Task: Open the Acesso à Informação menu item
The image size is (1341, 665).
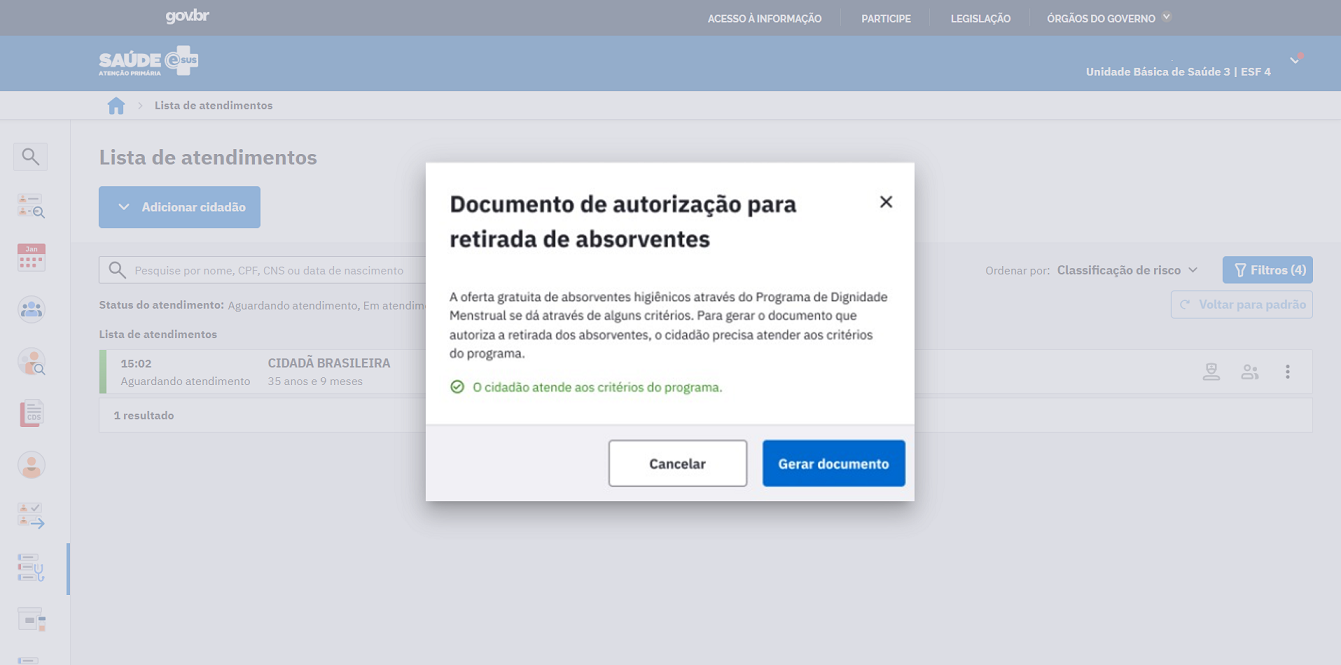Action: click(764, 18)
